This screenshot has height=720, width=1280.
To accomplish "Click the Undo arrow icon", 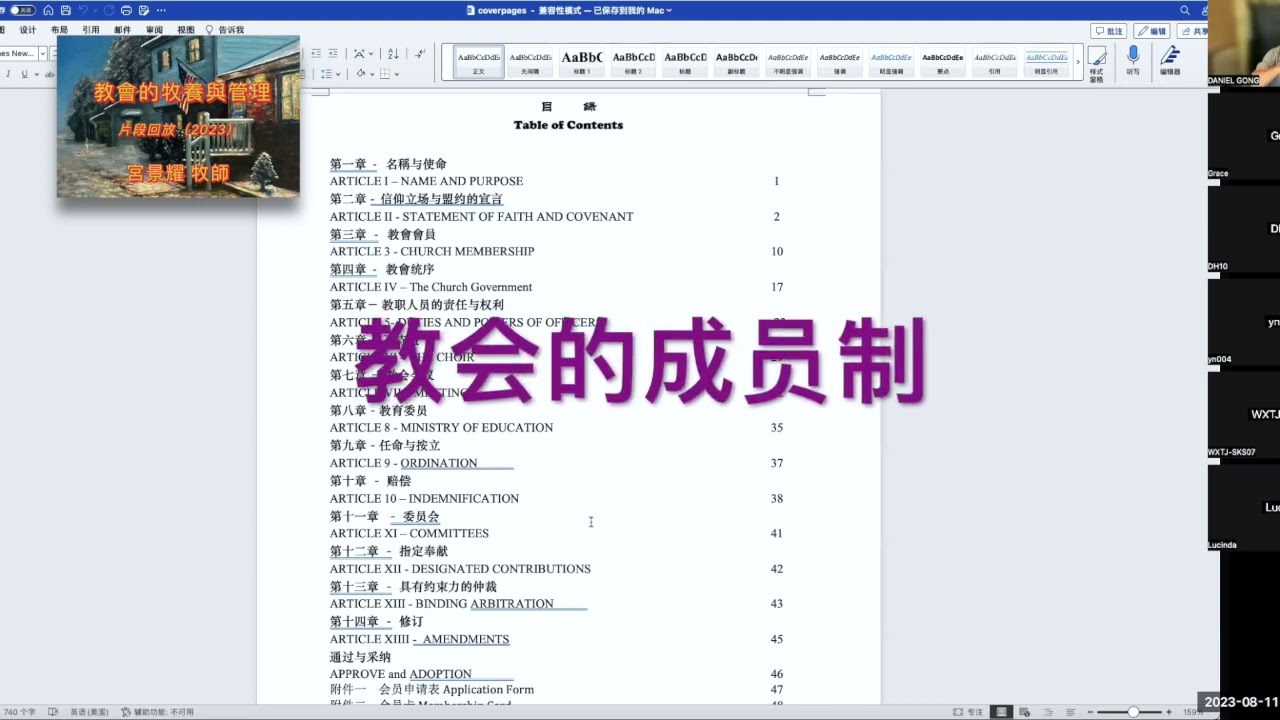I will pos(85,10).
